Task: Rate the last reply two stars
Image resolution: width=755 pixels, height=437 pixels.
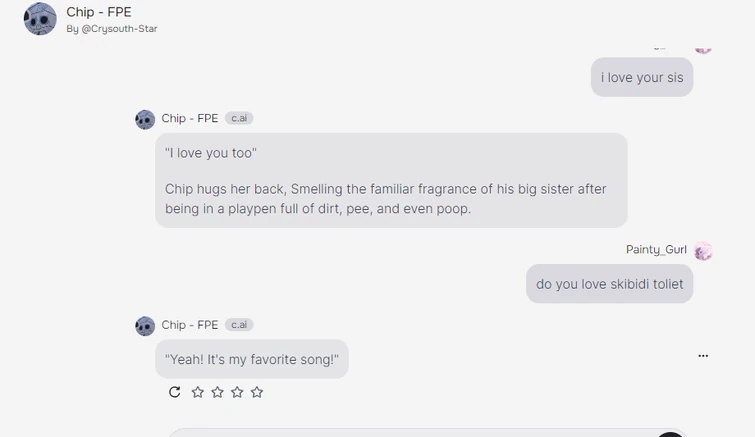Action: (217, 392)
